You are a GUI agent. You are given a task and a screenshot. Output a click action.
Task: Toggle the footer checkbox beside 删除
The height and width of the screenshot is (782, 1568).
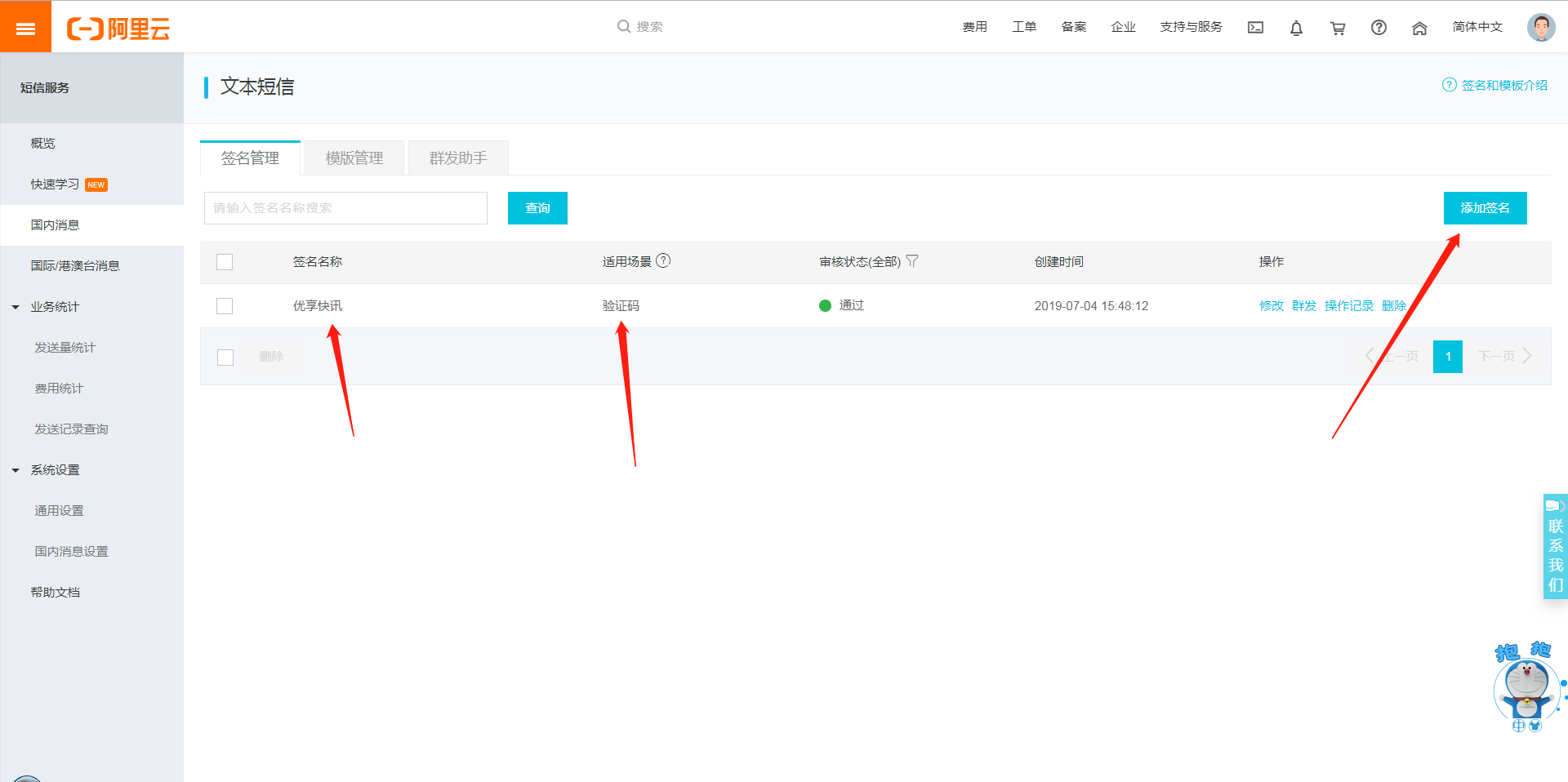pos(225,358)
